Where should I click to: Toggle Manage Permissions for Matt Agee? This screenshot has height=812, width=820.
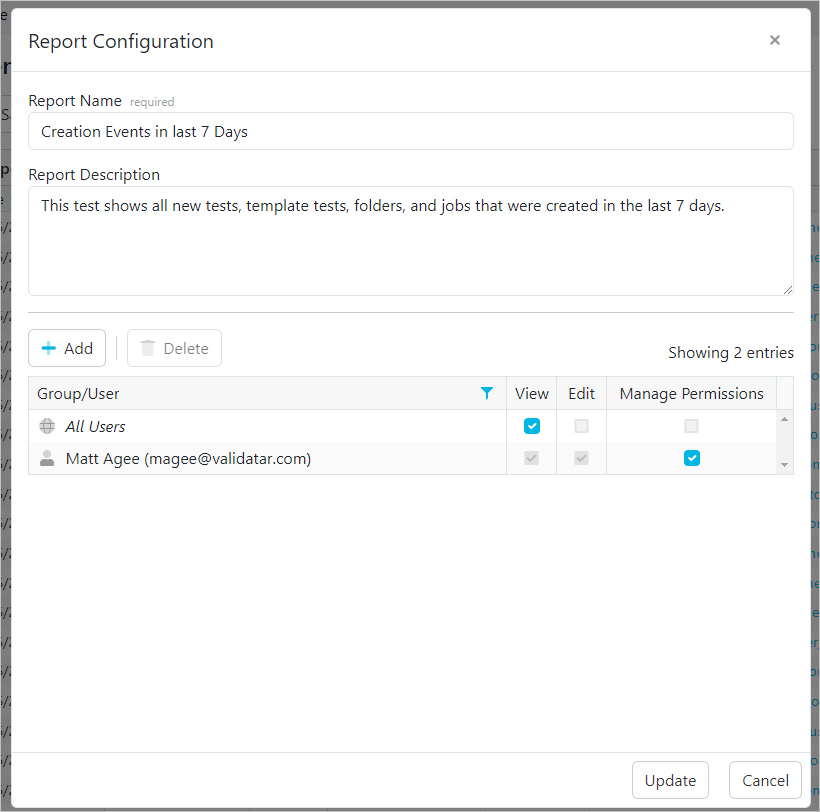[x=691, y=459]
